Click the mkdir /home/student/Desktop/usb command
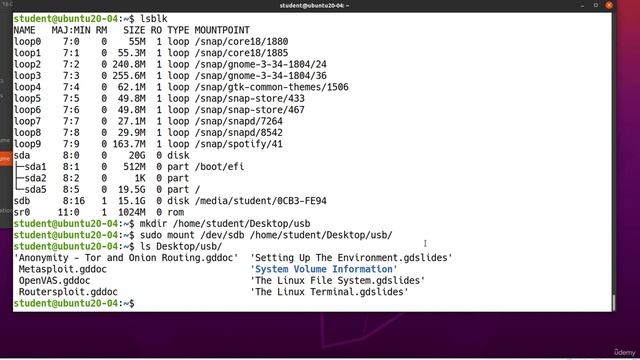 tap(225, 224)
